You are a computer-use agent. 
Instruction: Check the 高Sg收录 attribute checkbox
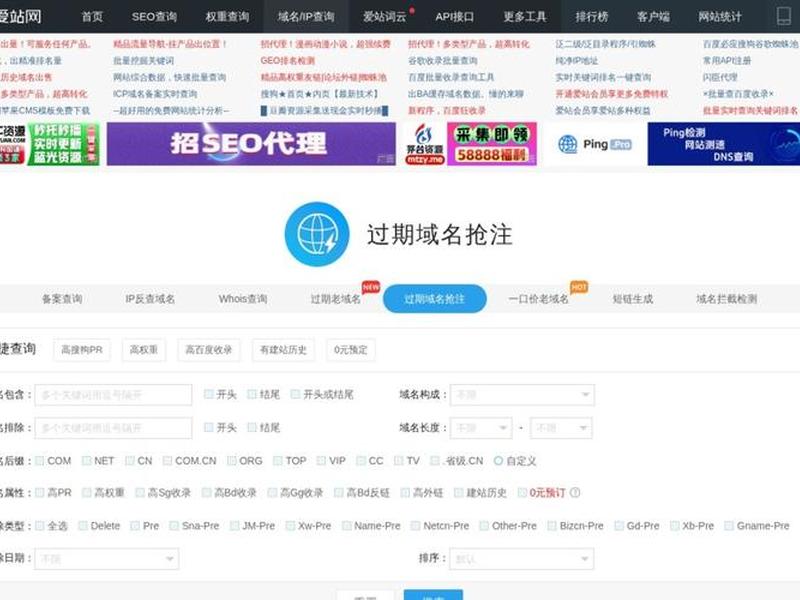pyautogui.click(x=140, y=492)
